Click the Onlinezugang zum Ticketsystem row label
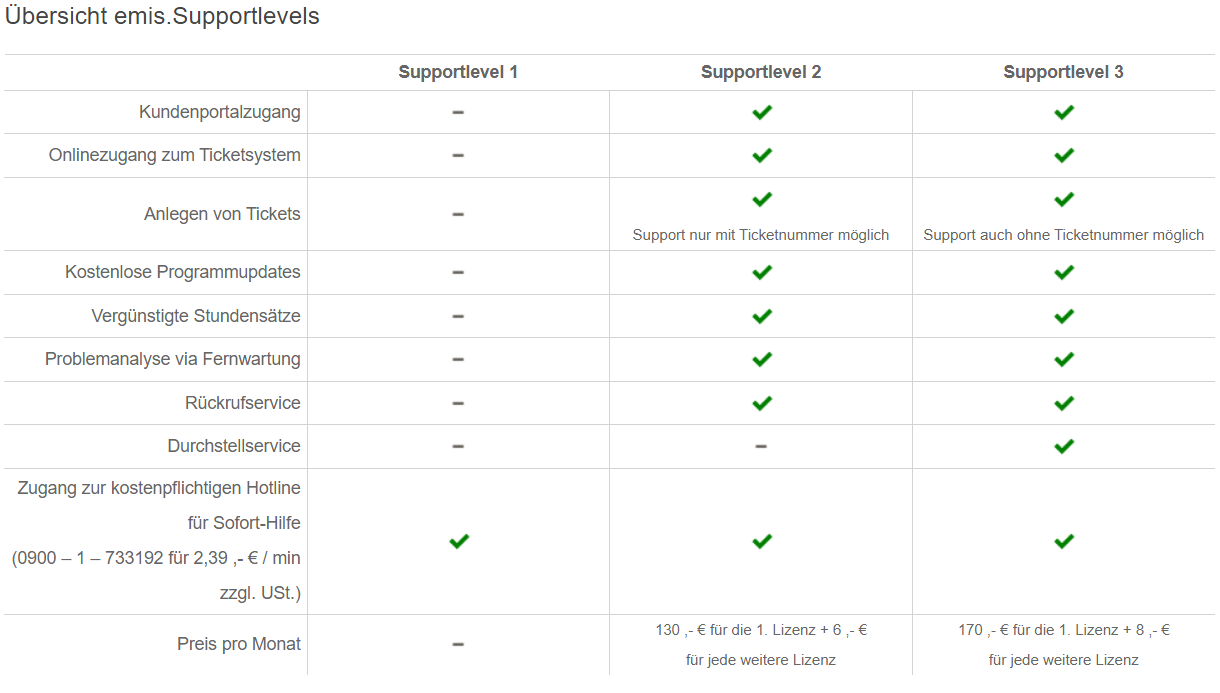 175,155
